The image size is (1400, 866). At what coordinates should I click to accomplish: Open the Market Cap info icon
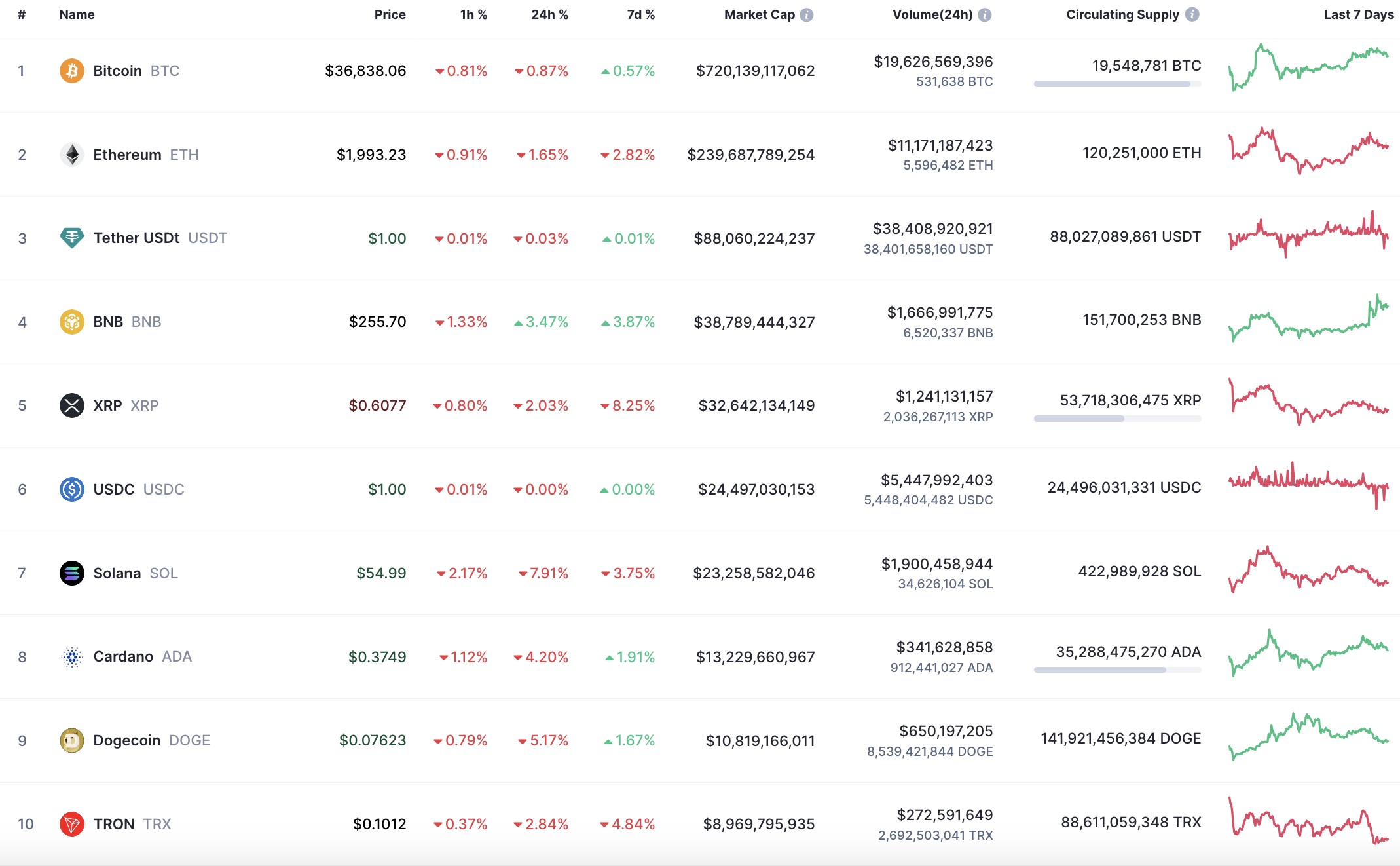point(807,15)
